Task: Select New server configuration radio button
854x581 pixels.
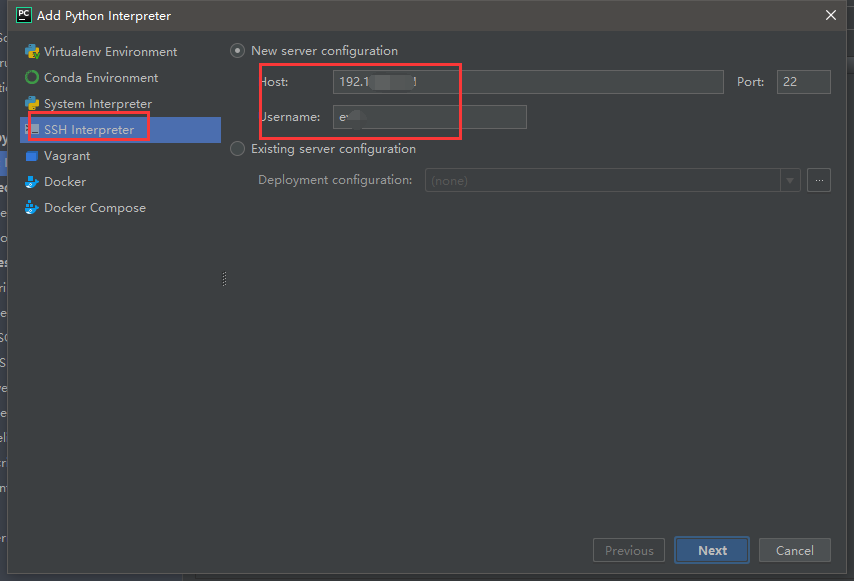Action: coord(237,51)
